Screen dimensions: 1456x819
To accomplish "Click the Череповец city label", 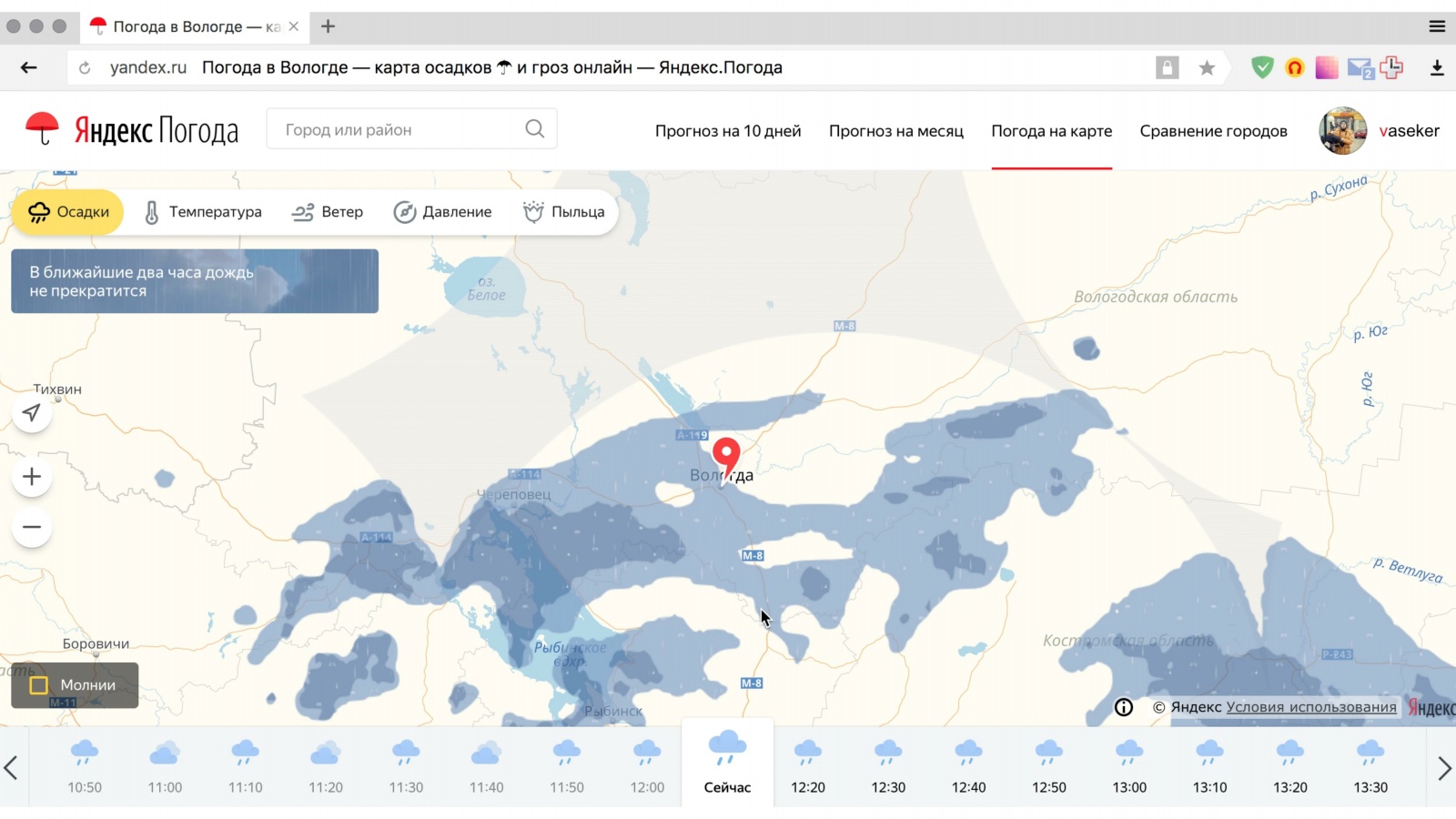I will point(514,494).
